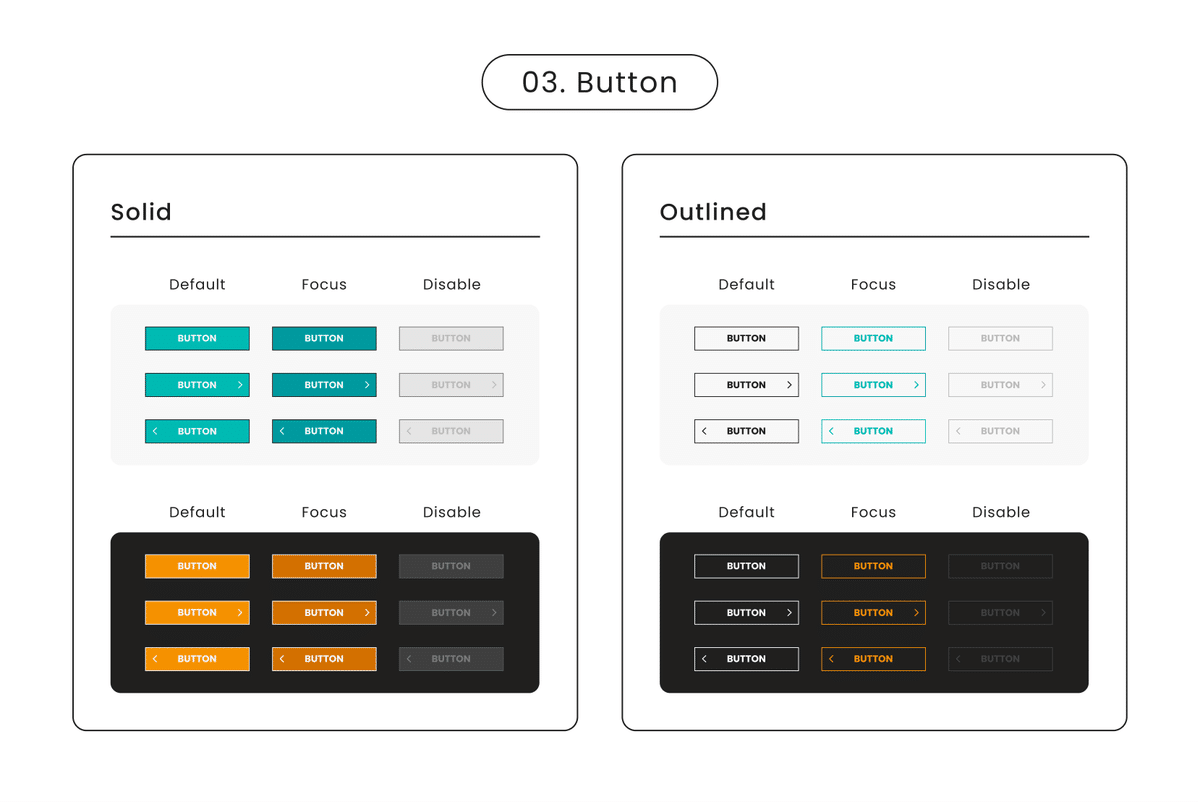Click left chevron on white-outlined Default button
Screen dimensions: 1200x804
point(704,659)
